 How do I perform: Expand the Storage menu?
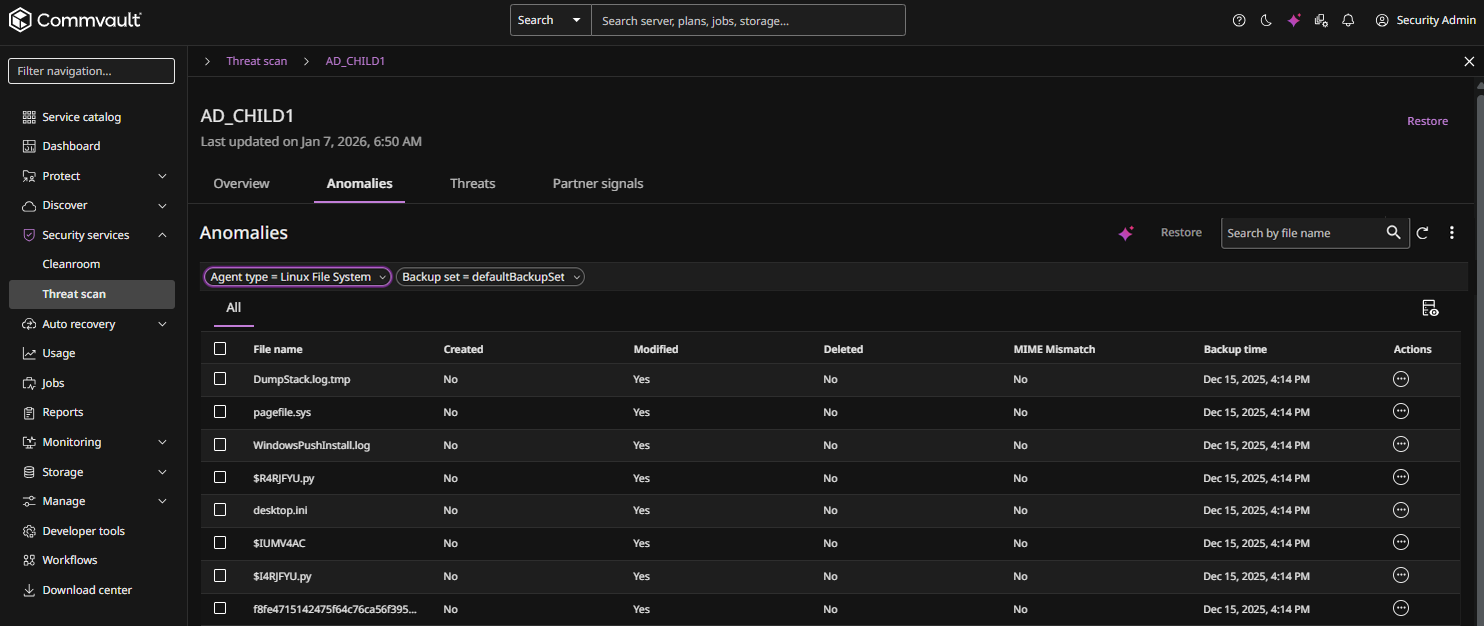tap(163, 472)
